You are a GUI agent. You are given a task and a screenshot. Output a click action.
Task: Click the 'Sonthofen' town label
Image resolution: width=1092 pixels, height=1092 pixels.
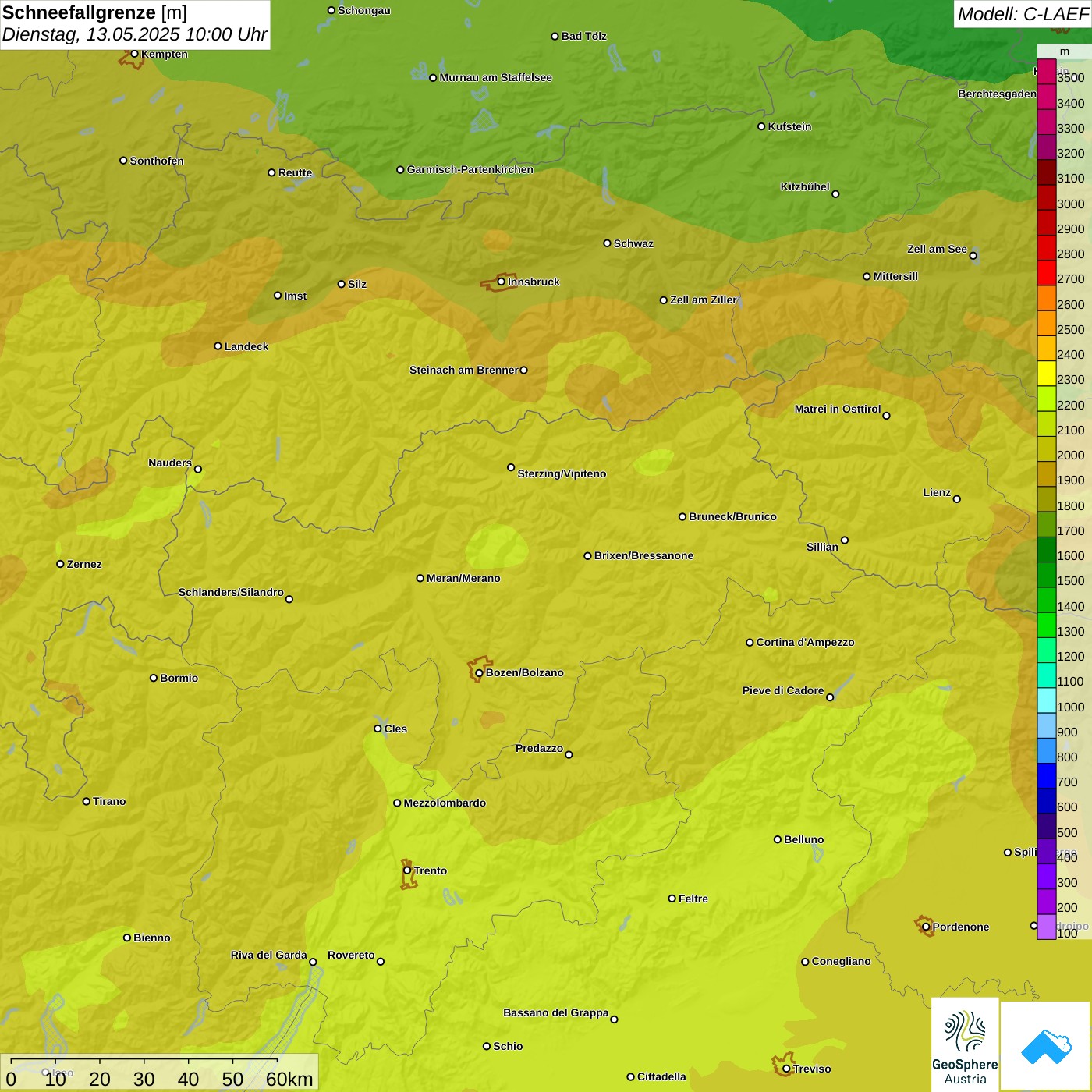[x=157, y=161]
